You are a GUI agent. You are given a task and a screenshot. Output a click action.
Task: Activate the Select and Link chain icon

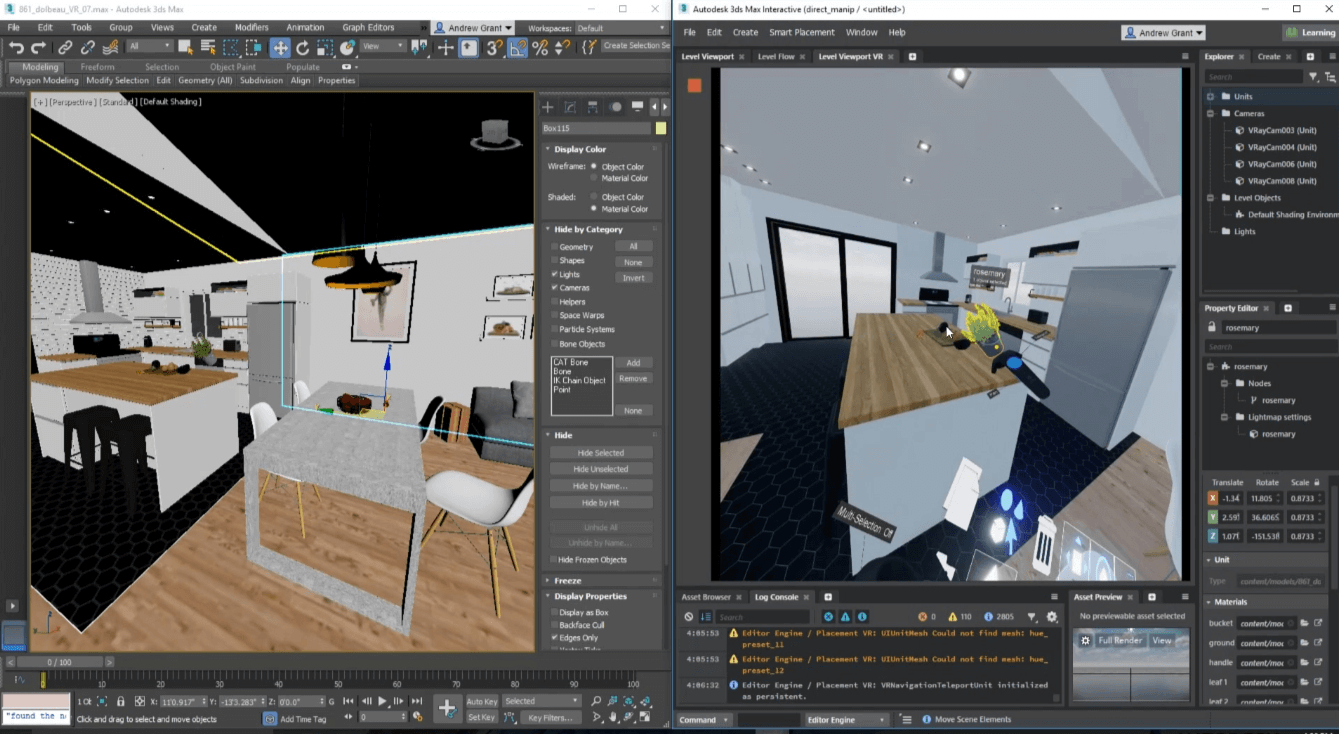point(65,47)
